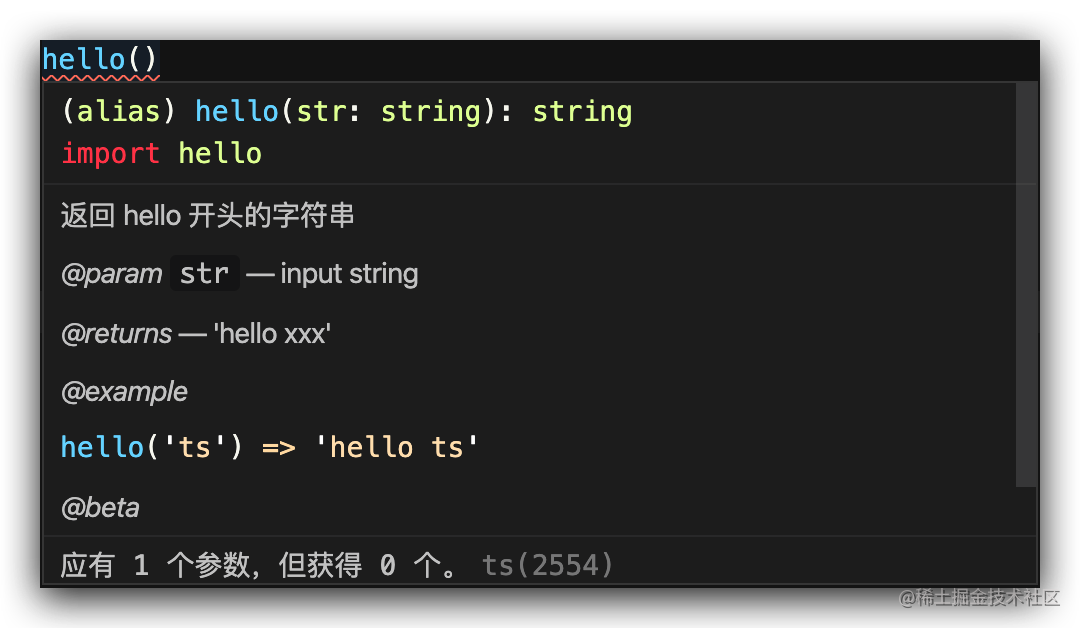Click hello after the import keyword
Image resolution: width=1080 pixels, height=628 pixels.
[x=220, y=153]
